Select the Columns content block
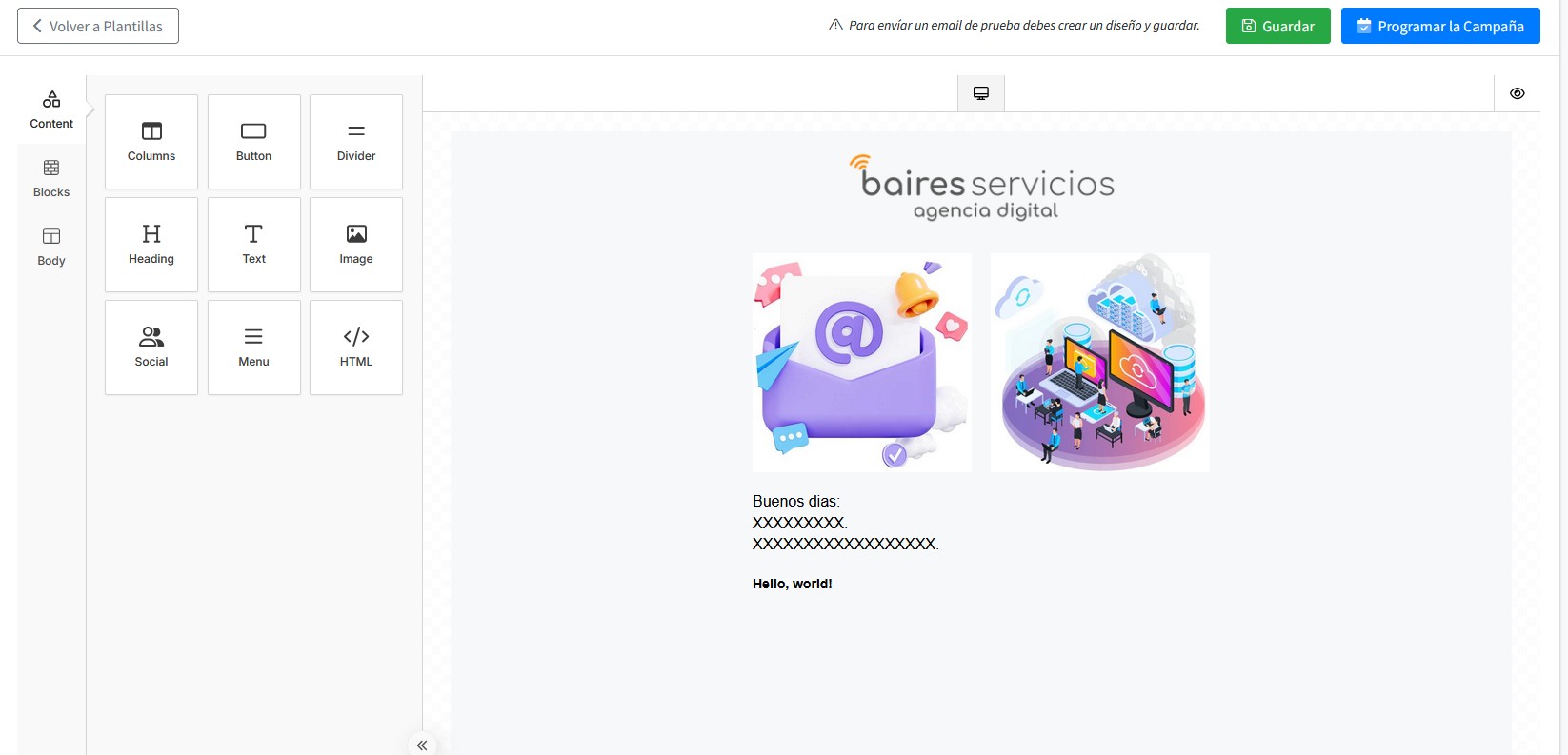 click(x=151, y=142)
